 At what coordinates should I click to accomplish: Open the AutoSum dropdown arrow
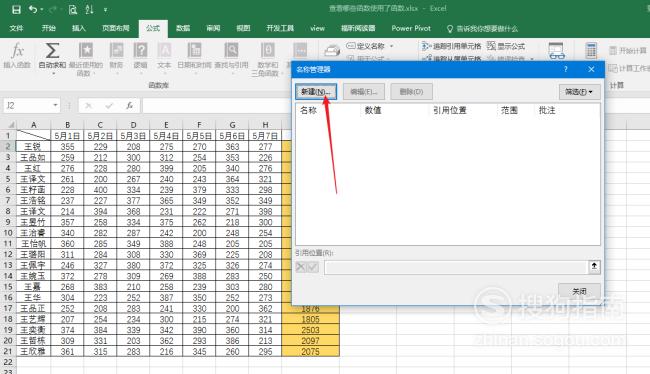pyautogui.click(x=53, y=74)
